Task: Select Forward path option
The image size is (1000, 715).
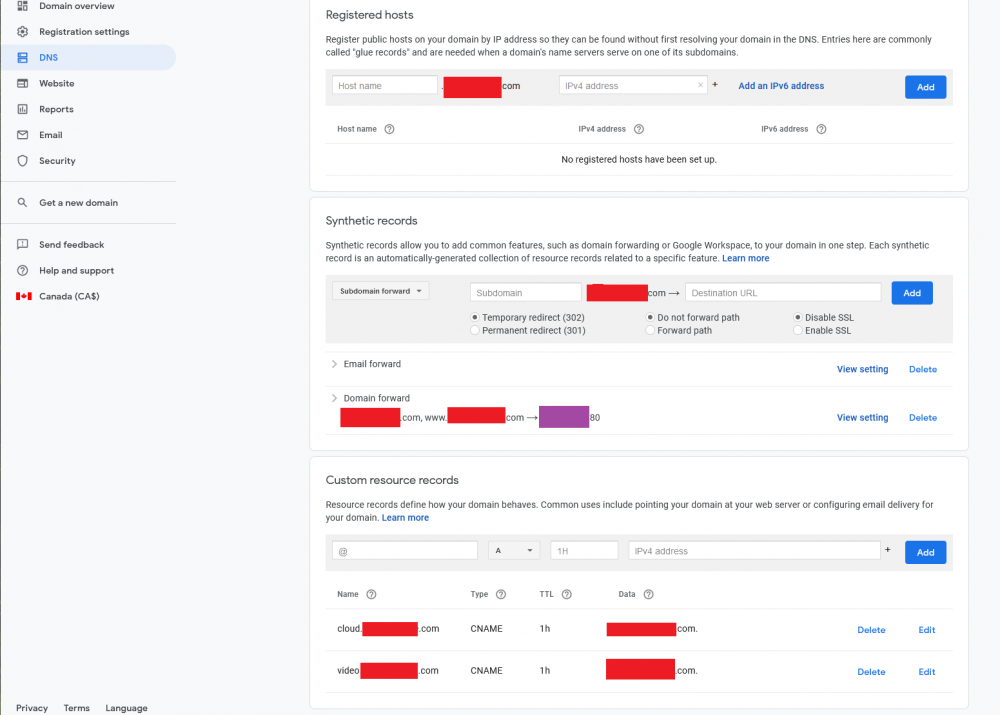Action: tap(650, 330)
